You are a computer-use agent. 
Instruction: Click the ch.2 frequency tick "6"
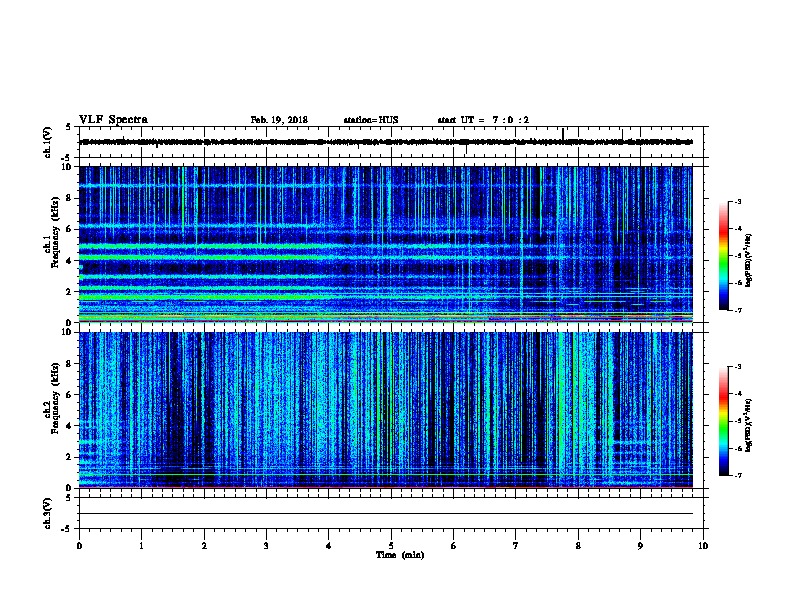click(x=69, y=395)
